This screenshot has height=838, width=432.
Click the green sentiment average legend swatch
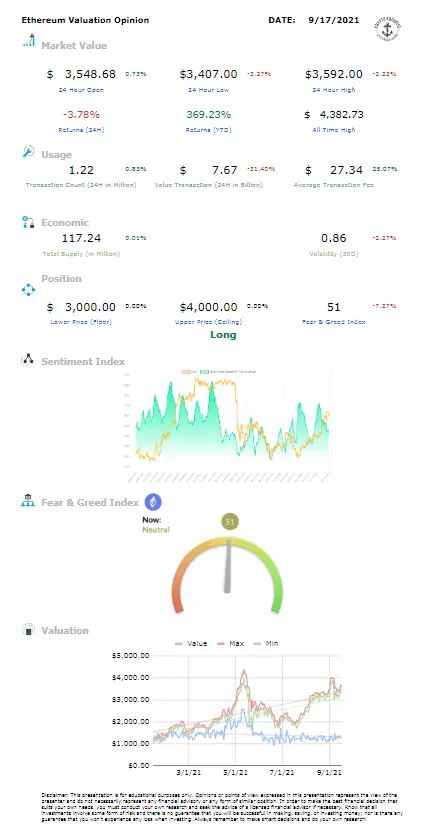[x=205, y=370]
